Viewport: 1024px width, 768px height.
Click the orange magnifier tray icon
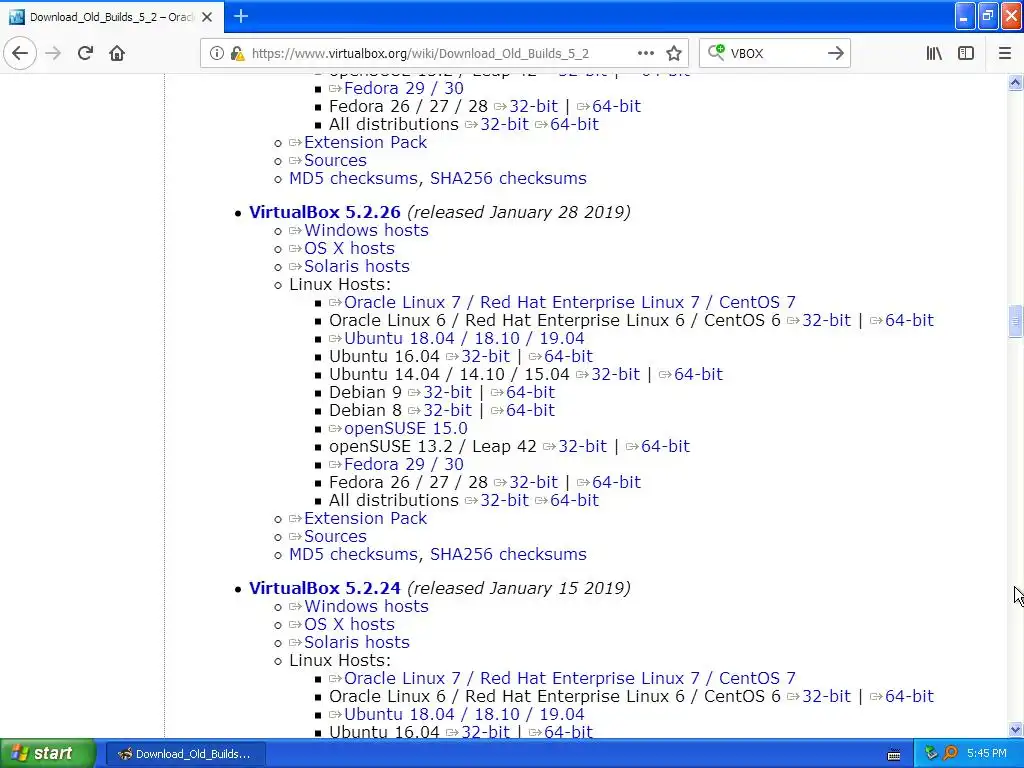pyautogui.click(x=950, y=754)
